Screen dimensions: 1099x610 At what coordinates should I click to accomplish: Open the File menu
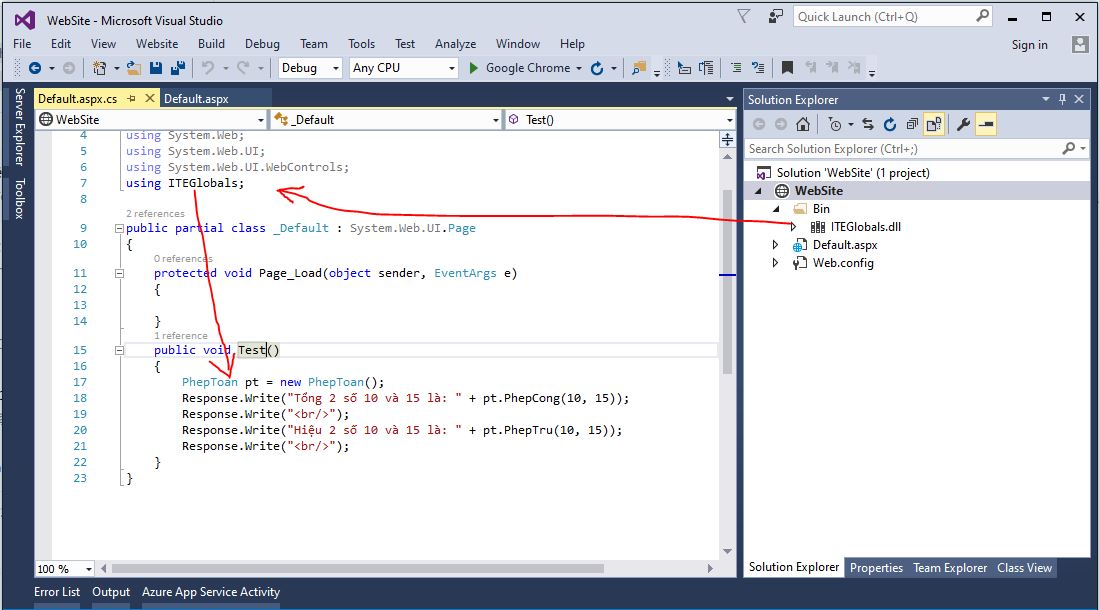click(x=22, y=44)
